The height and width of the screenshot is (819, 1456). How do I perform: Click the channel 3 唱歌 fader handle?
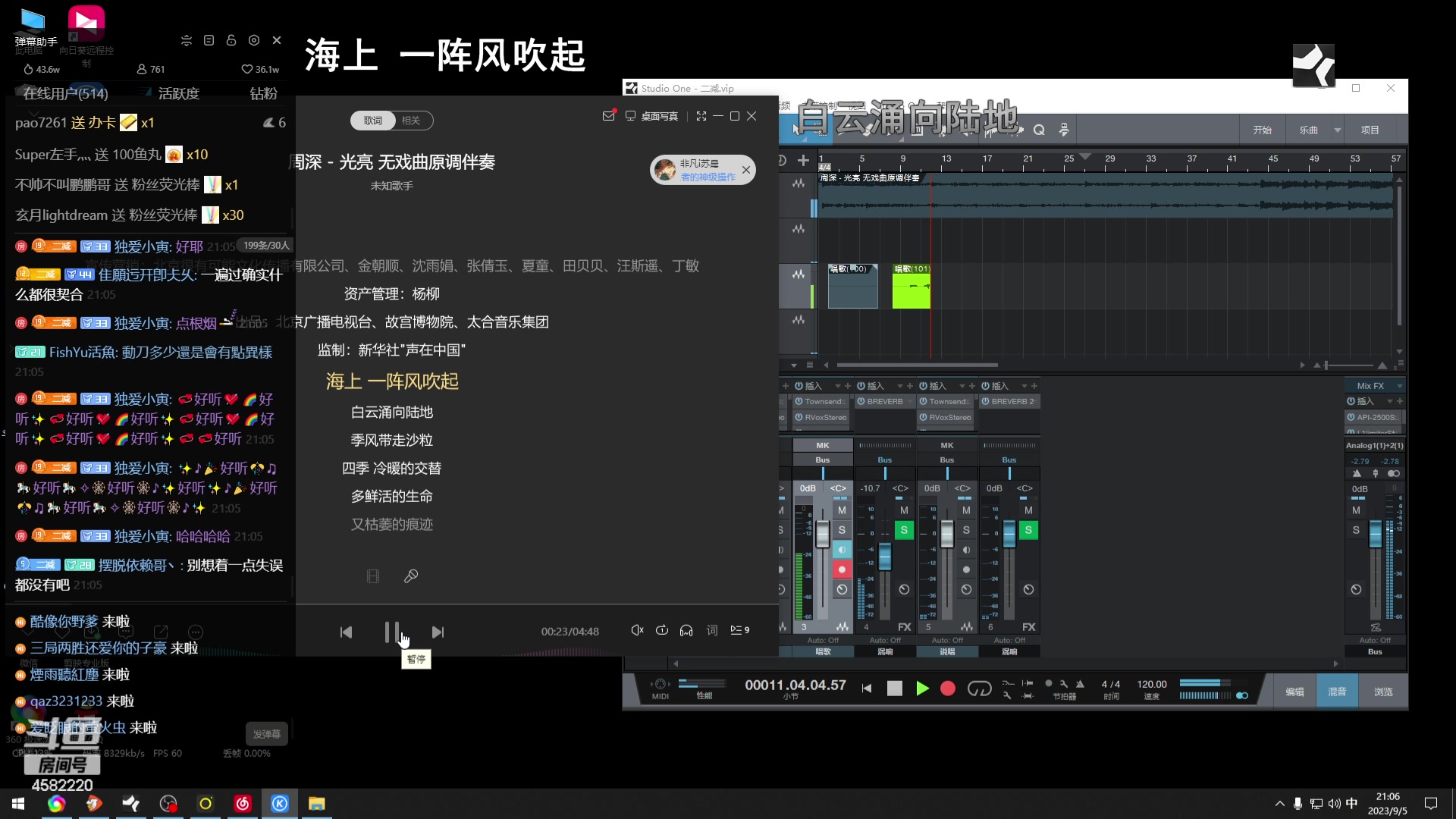tap(823, 535)
